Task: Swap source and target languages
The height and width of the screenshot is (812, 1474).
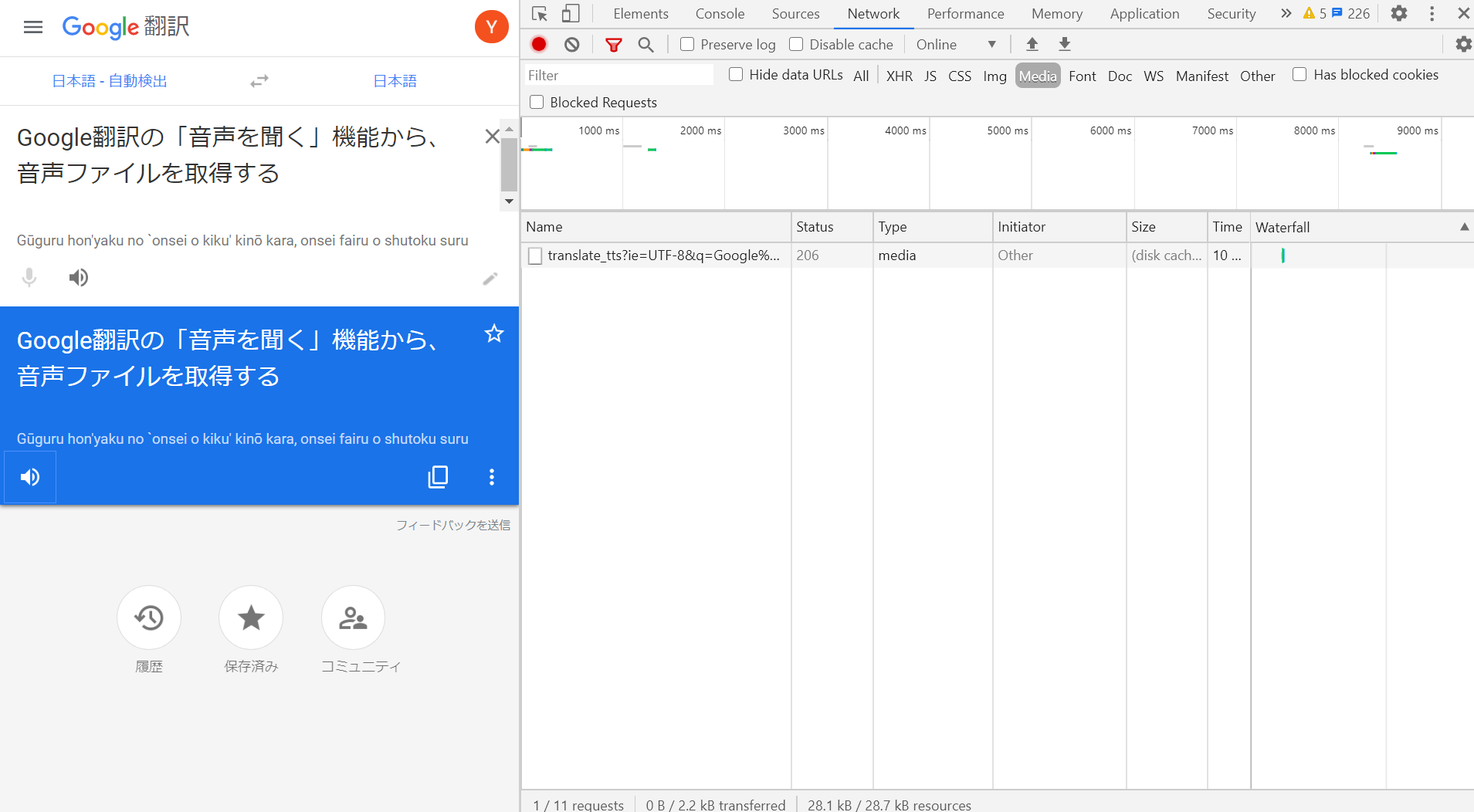Action: tap(259, 81)
